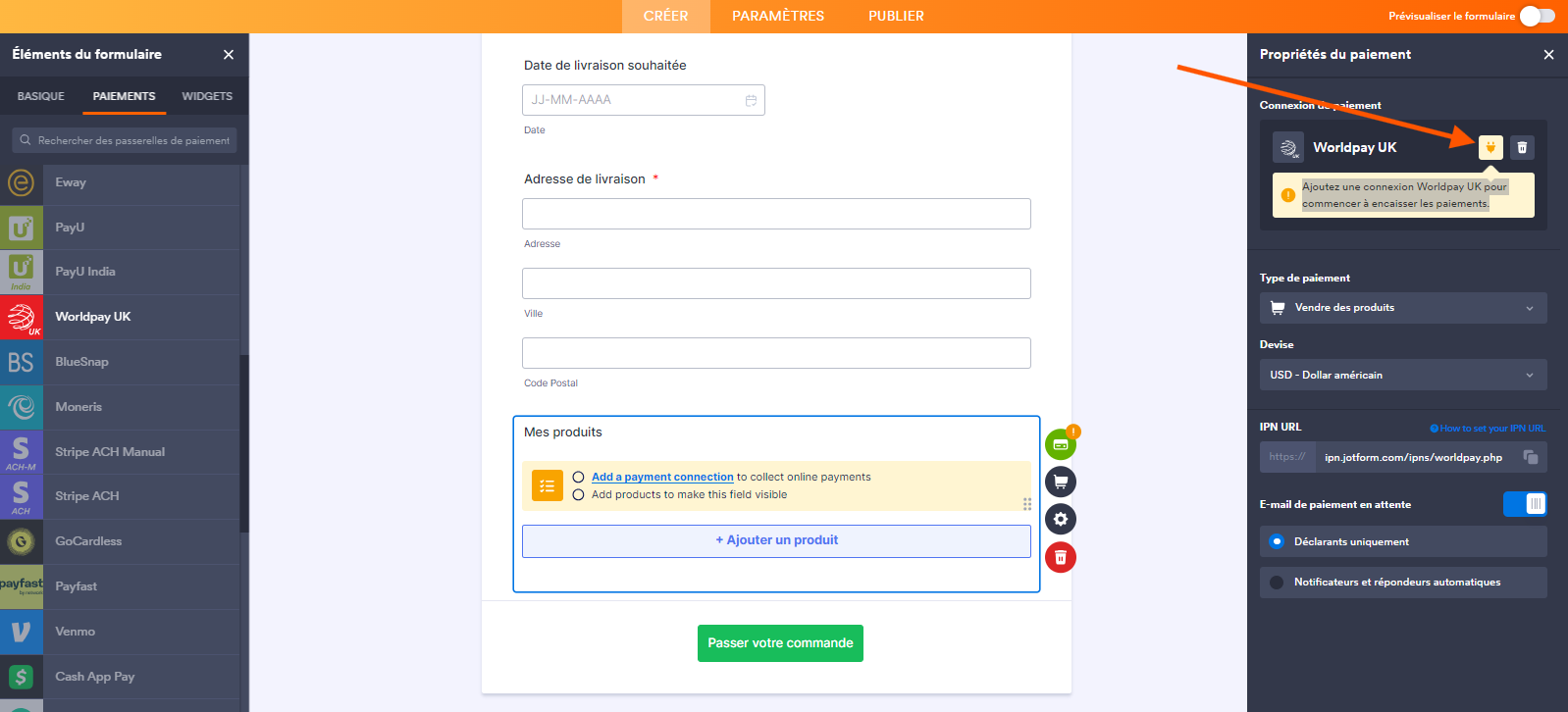Select Notificateurs et répondeurs automatiques
Viewport: 1568px width, 712px height.
pyautogui.click(x=1277, y=582)
